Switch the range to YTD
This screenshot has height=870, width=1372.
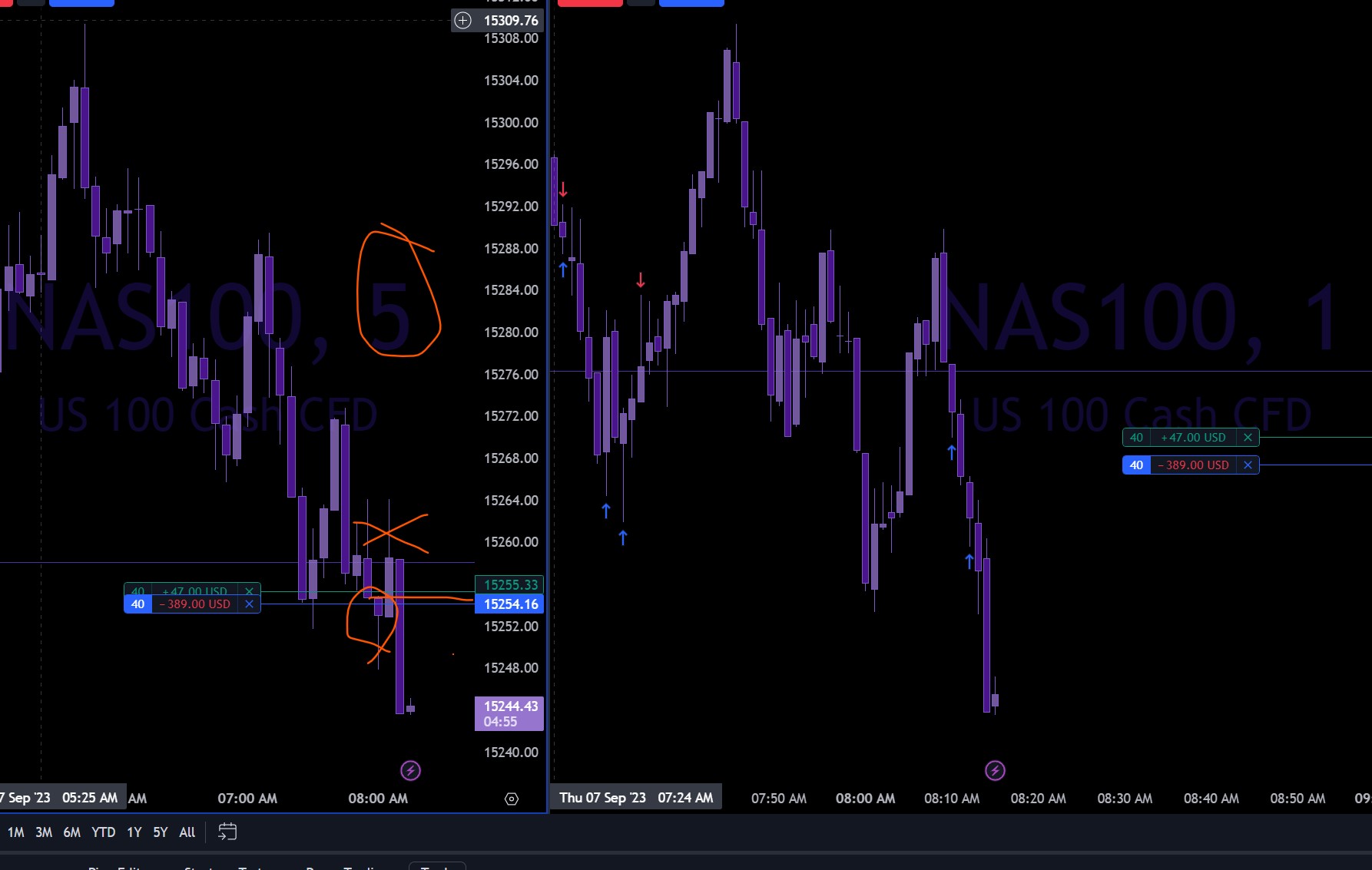click(104, 832)
